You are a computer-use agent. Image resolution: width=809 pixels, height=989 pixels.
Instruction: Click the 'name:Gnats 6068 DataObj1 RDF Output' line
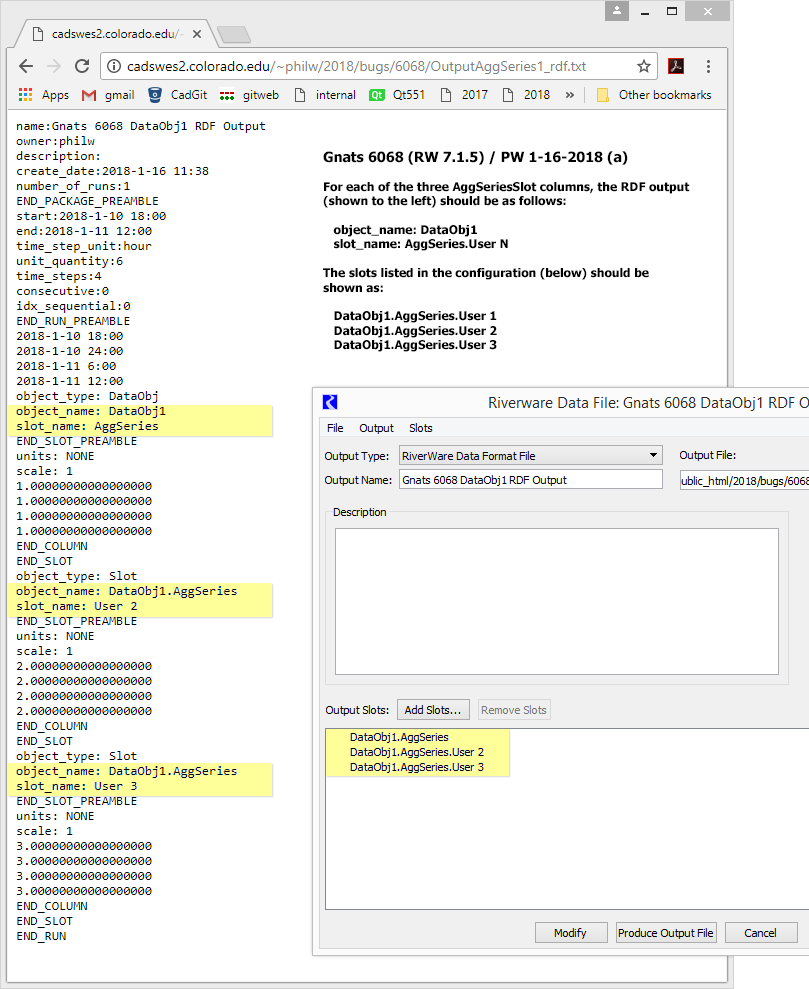141,126
